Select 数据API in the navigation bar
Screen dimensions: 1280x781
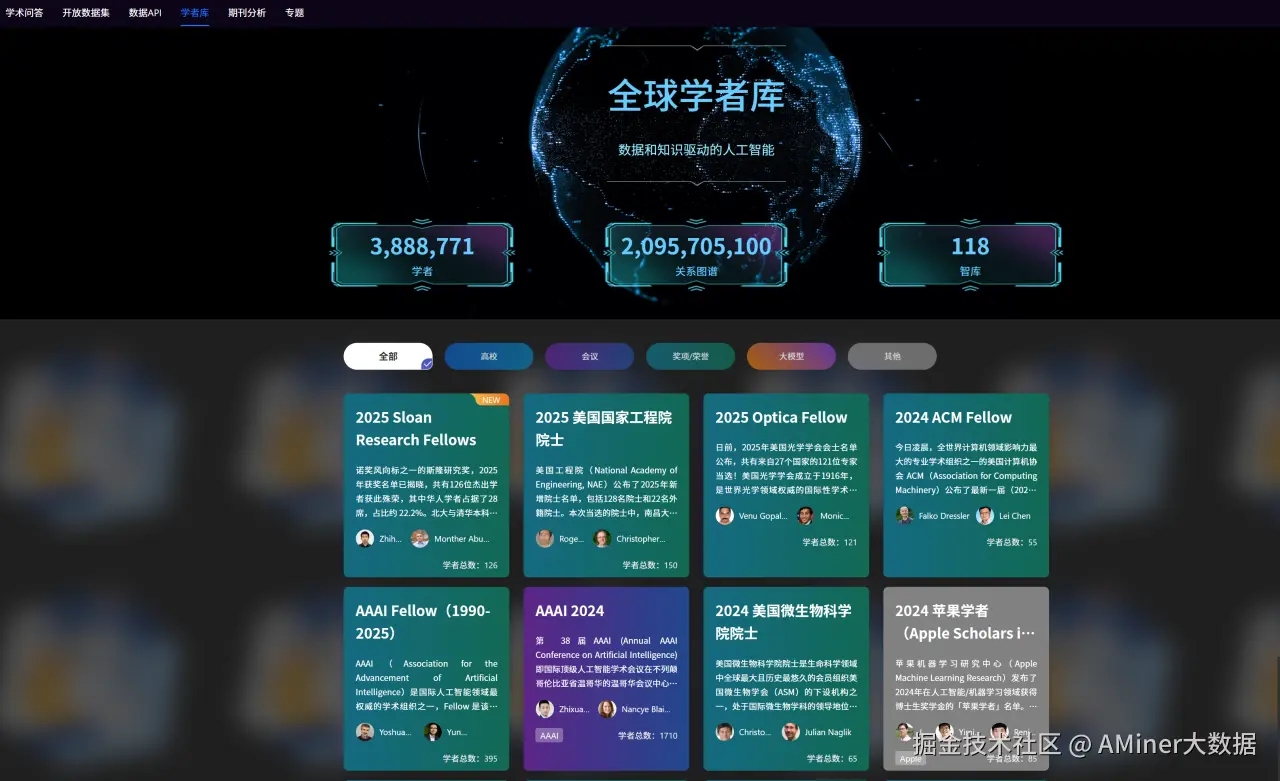click(x=144, y=13)
